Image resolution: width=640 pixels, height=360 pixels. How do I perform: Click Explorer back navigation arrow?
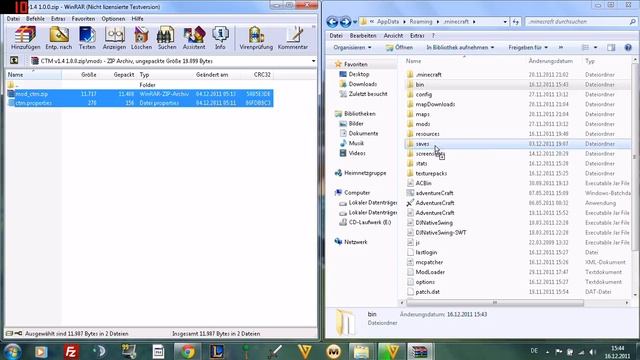click(x=332, y=22)
